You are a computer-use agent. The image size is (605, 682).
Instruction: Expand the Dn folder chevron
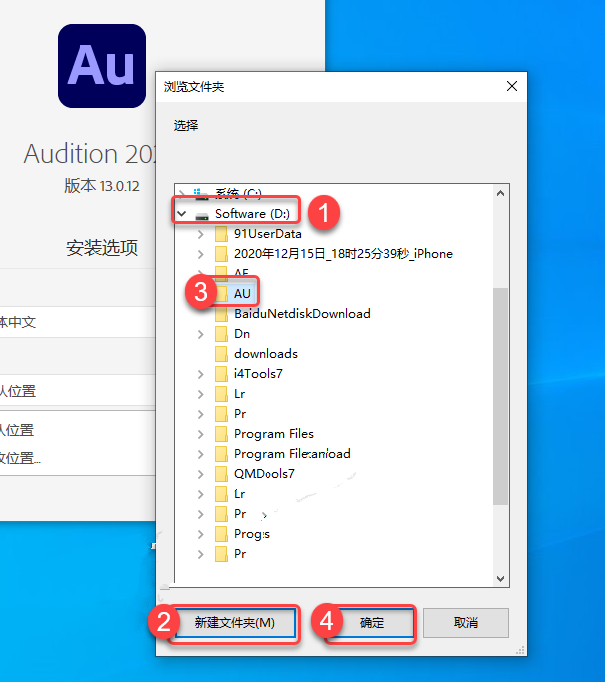201,334
